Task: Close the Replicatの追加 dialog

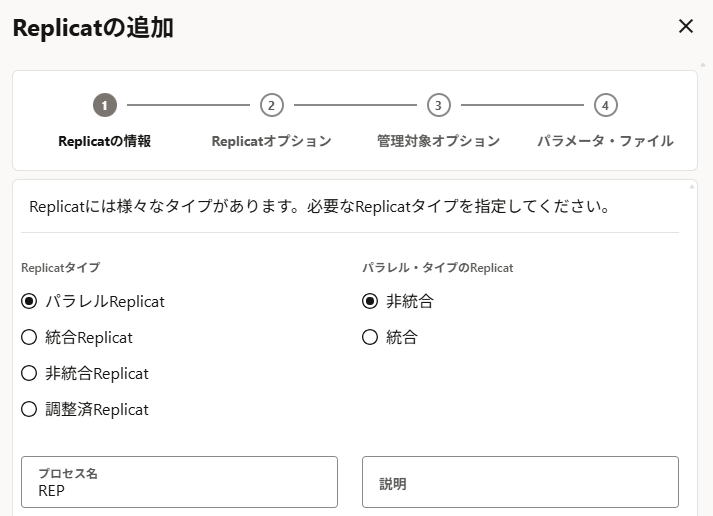Action: tap(686, 27)
